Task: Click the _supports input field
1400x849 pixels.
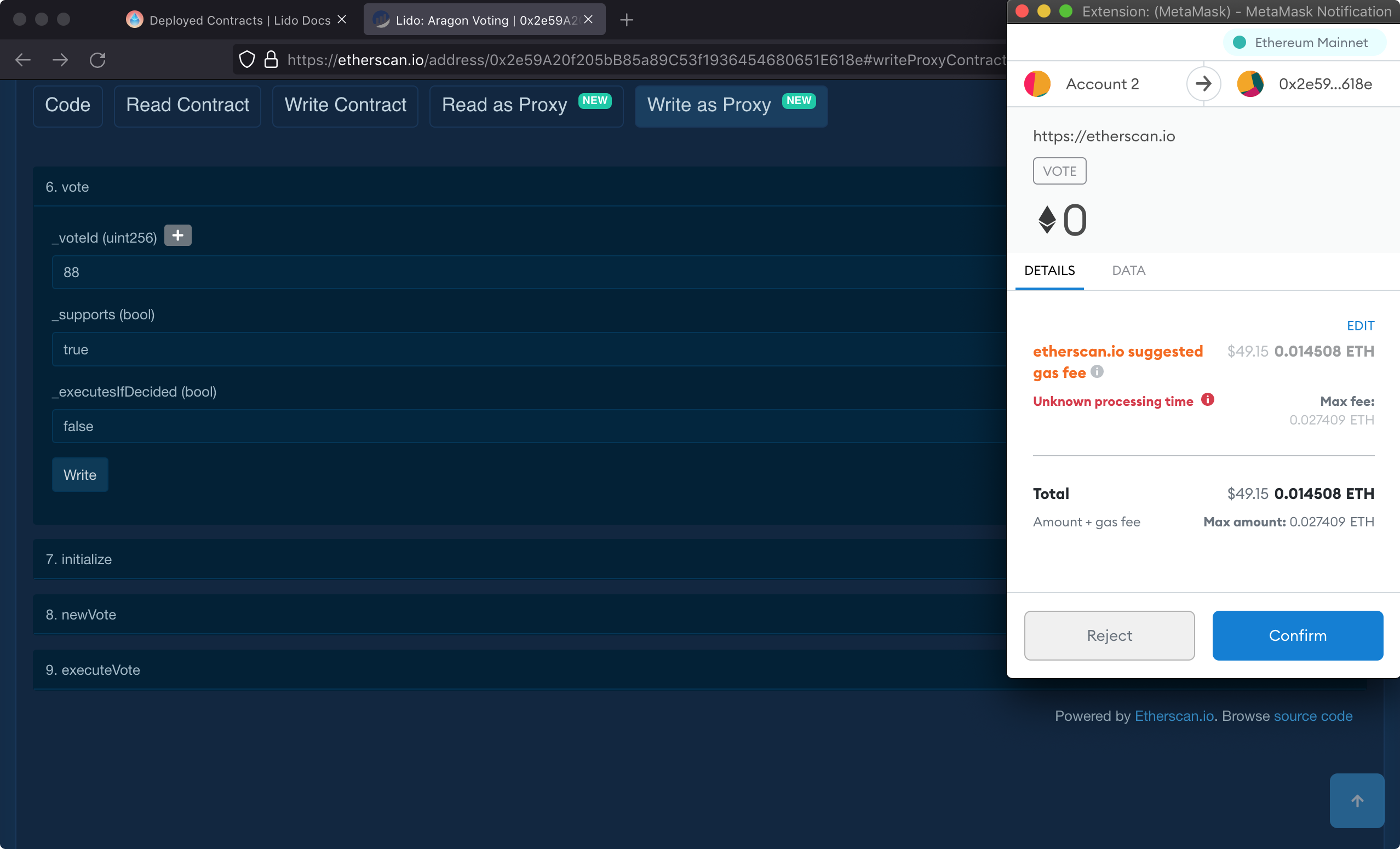Action: [x=529, y=349]
